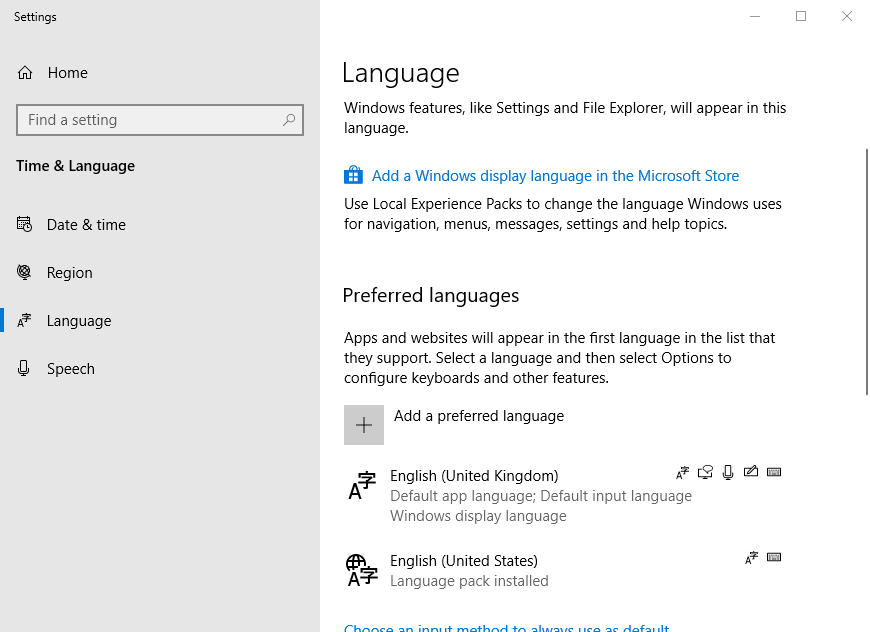
Task: Click UK text-to-speech feature icon
Action: pos(705,472)
